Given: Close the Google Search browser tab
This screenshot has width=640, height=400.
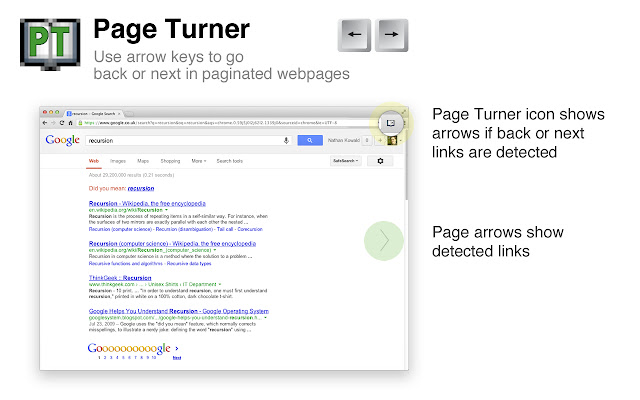Looking at the screenshot, I should point(119,114).
